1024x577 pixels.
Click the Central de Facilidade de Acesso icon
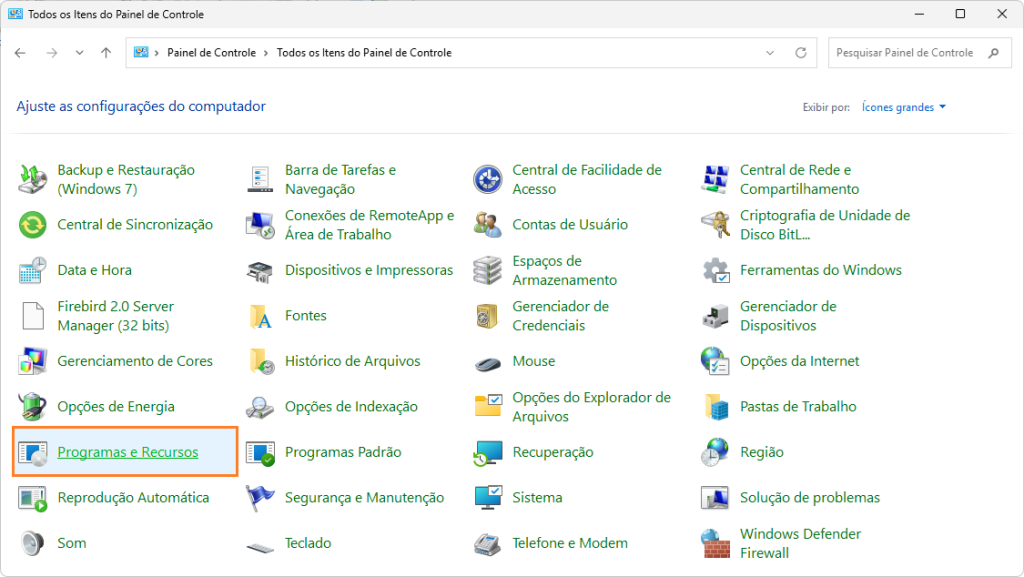(488, 180)
